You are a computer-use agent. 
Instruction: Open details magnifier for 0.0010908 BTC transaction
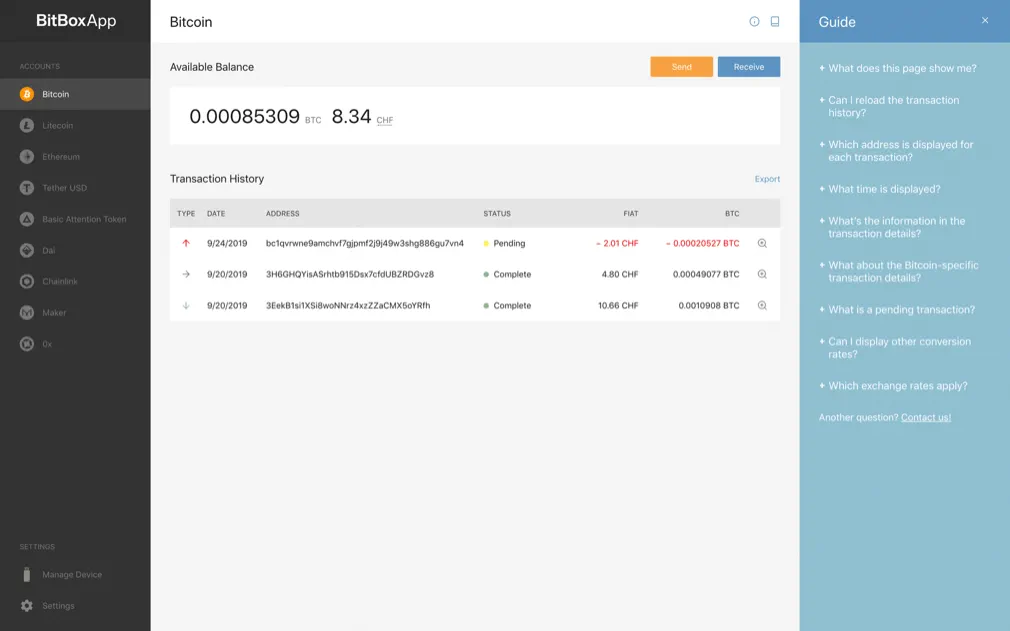click(x=762, y=306)
